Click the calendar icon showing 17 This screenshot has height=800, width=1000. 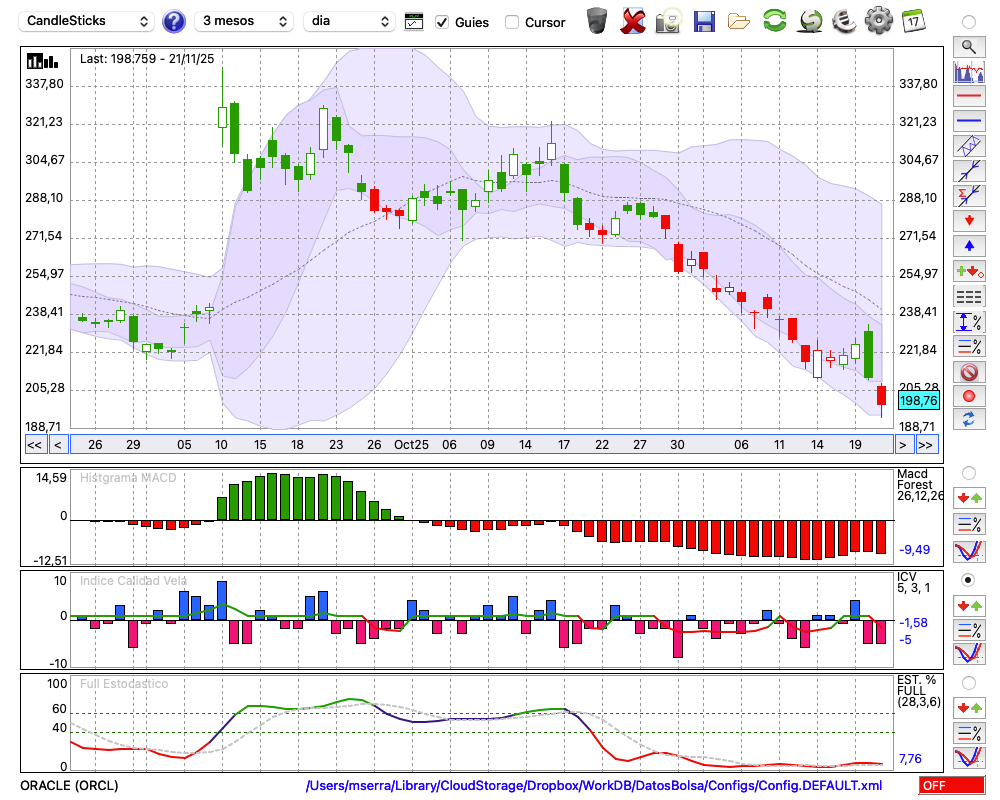pos(913,21)
